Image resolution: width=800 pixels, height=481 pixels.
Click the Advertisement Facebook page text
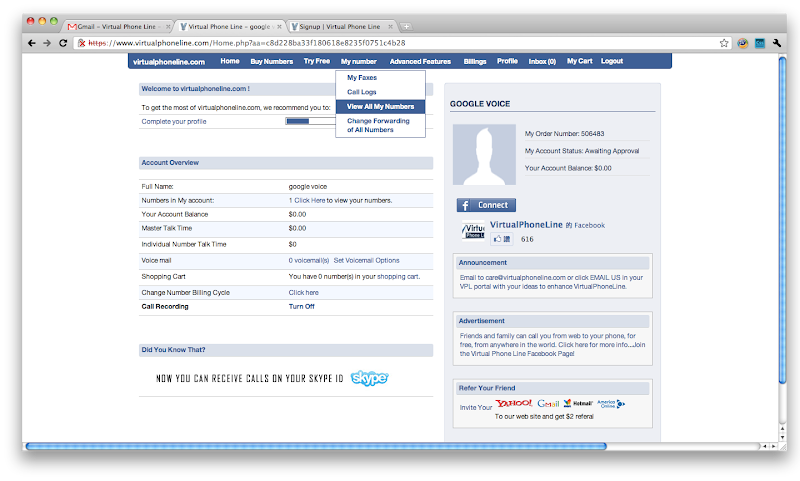click(552, 345)
